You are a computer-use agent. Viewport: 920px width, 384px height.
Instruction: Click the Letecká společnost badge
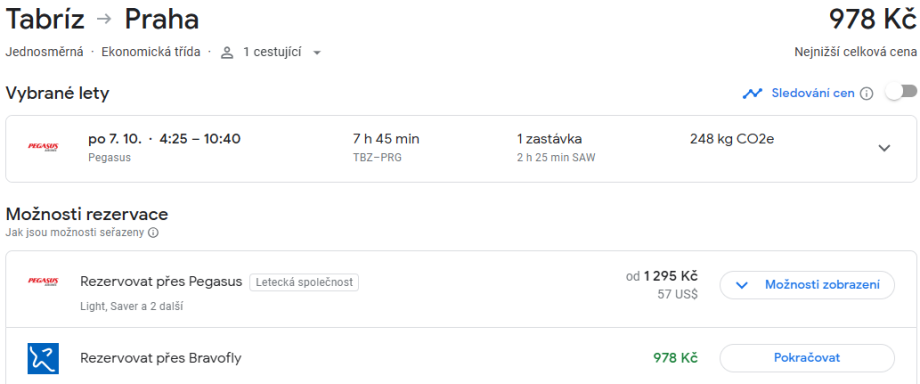coord(304,282)
